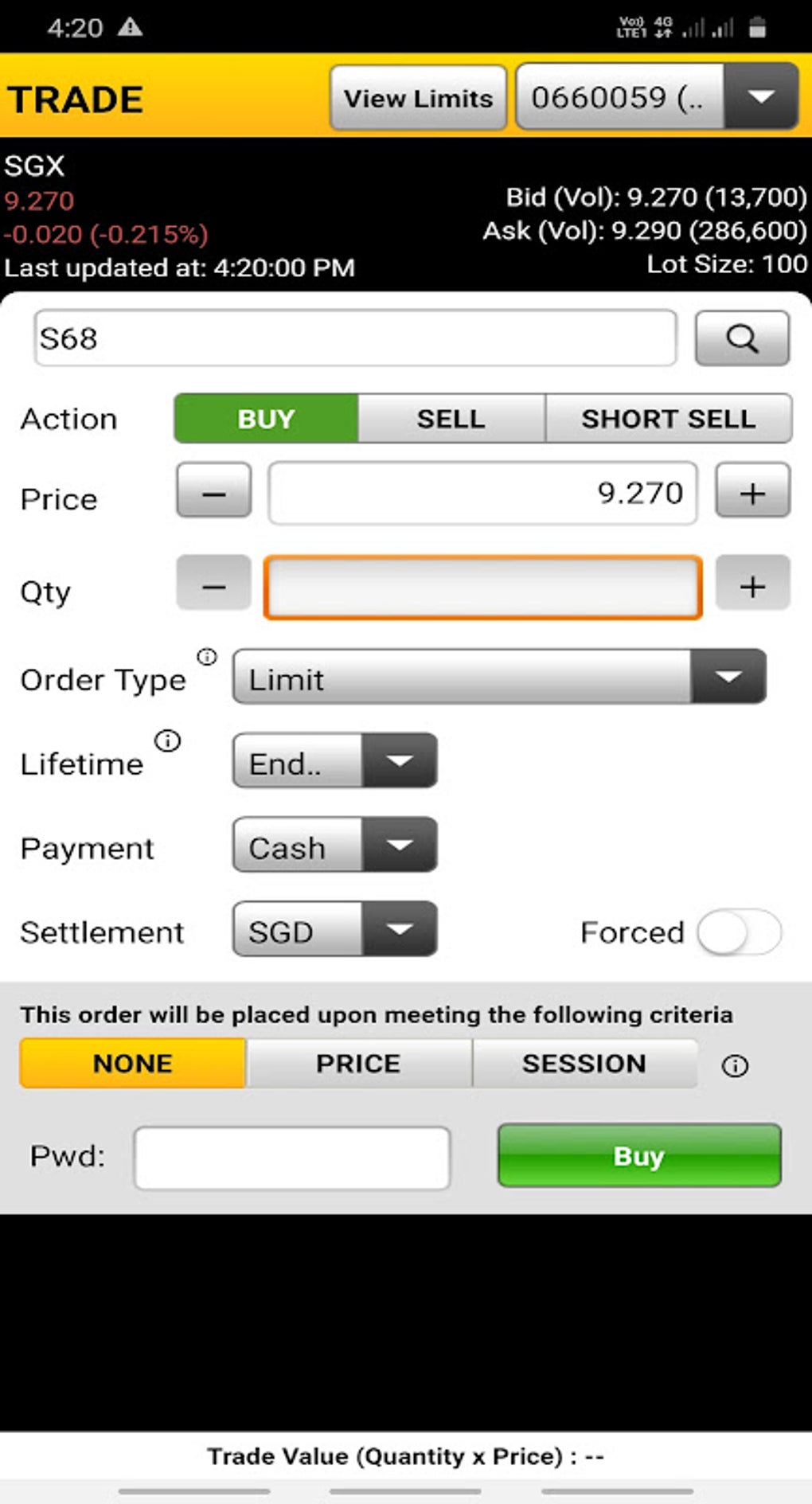Focus the Pwd password field
Viewport: 812px width, 1504px height.
pos(291,1158)
